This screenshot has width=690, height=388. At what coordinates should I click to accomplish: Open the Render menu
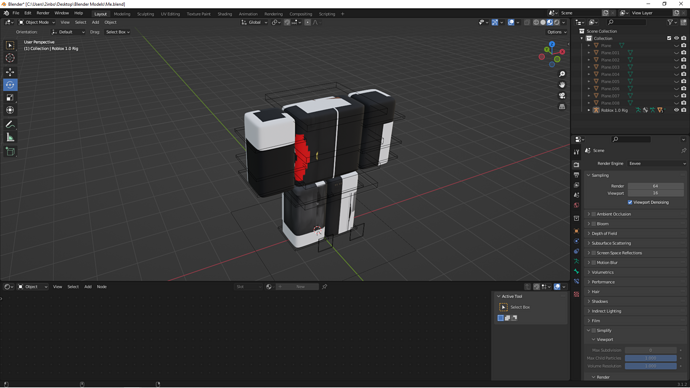[43, 13]
